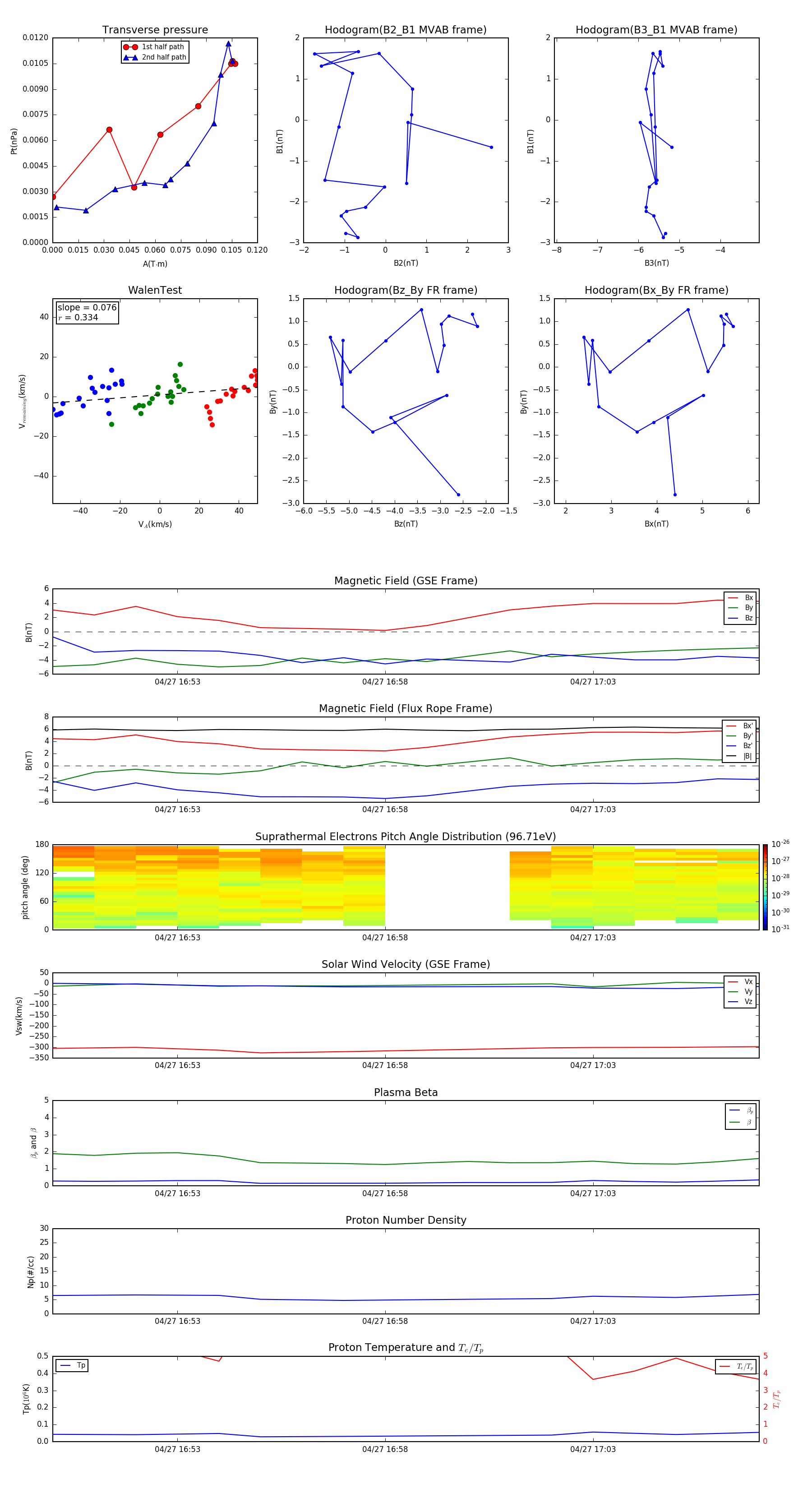Viewport: 812px width, 1489px height.
Task: Click the |B| entry in flux rope legend
Action: point(739,756)
